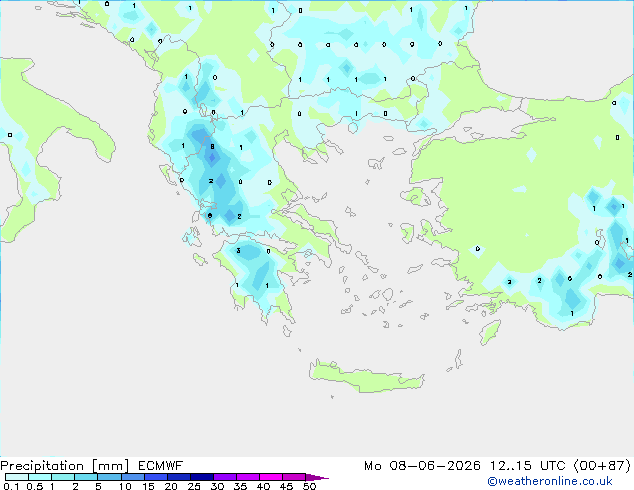The width and height of the screenshot is (634, 490).
Task: Select magenta legend swatch between 40 and 45
Action: click(x=271, y=477)
